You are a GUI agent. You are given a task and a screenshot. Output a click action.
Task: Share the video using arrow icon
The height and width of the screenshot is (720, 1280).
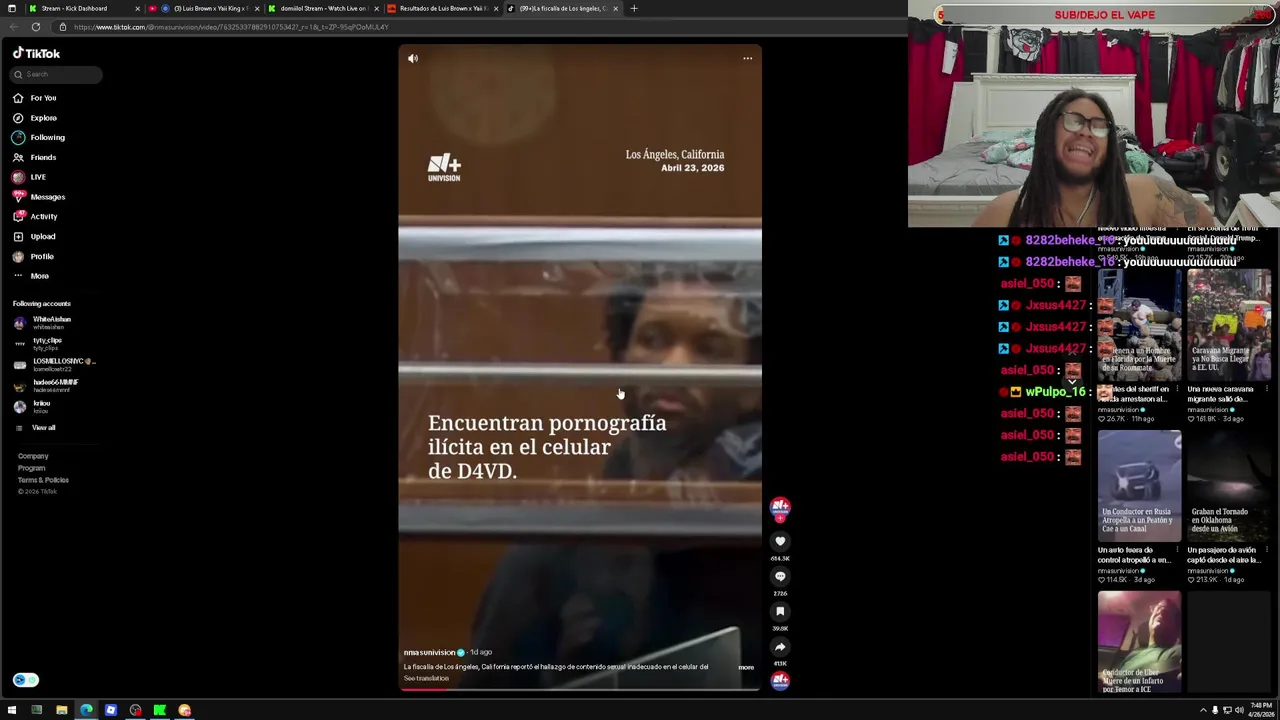(x=780, y=646)
